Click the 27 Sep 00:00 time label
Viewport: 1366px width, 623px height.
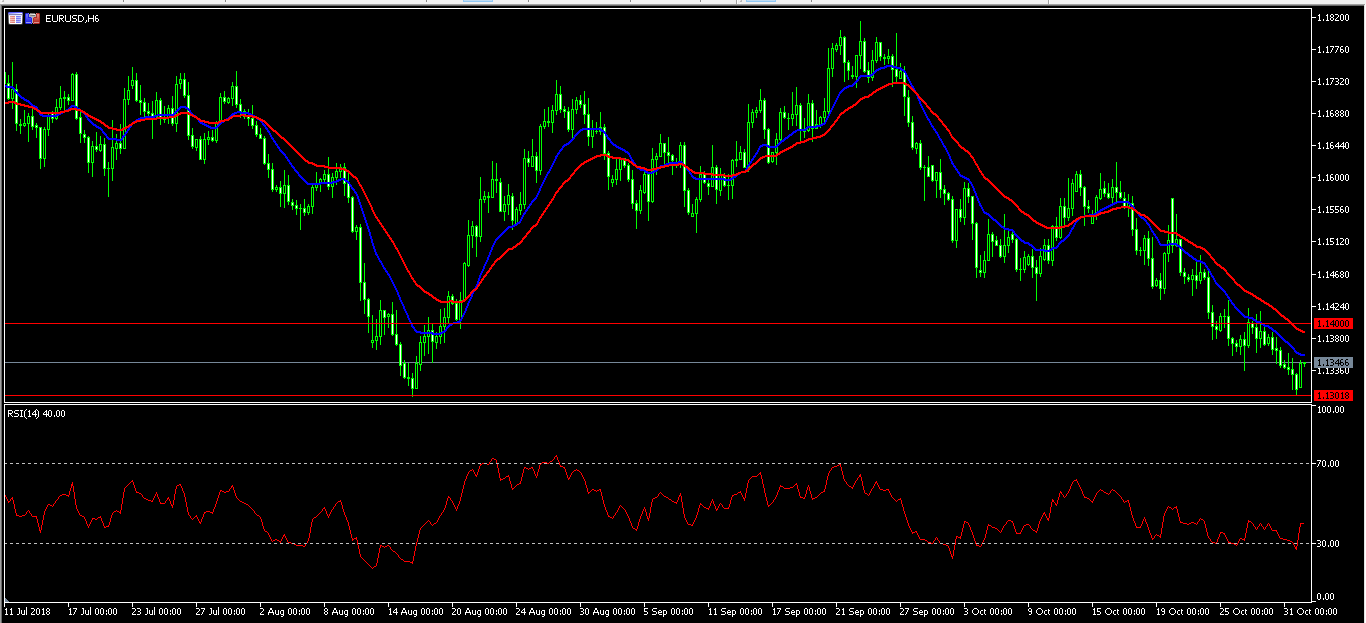pyautogui.click(x=925, y=610)
